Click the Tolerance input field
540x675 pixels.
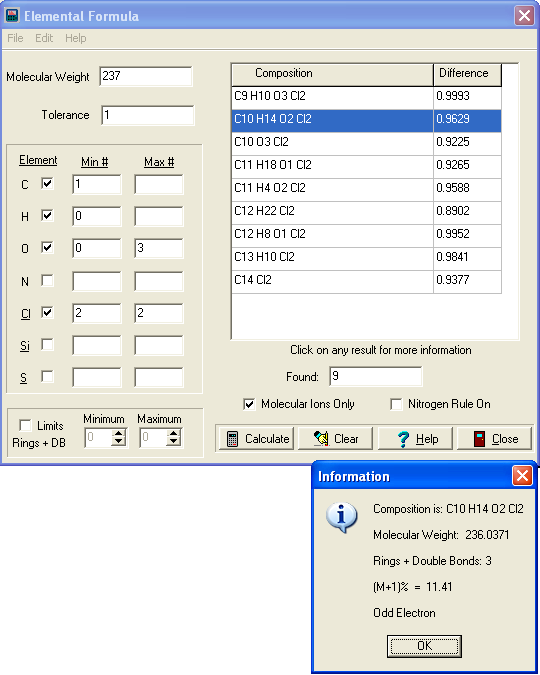148,115
